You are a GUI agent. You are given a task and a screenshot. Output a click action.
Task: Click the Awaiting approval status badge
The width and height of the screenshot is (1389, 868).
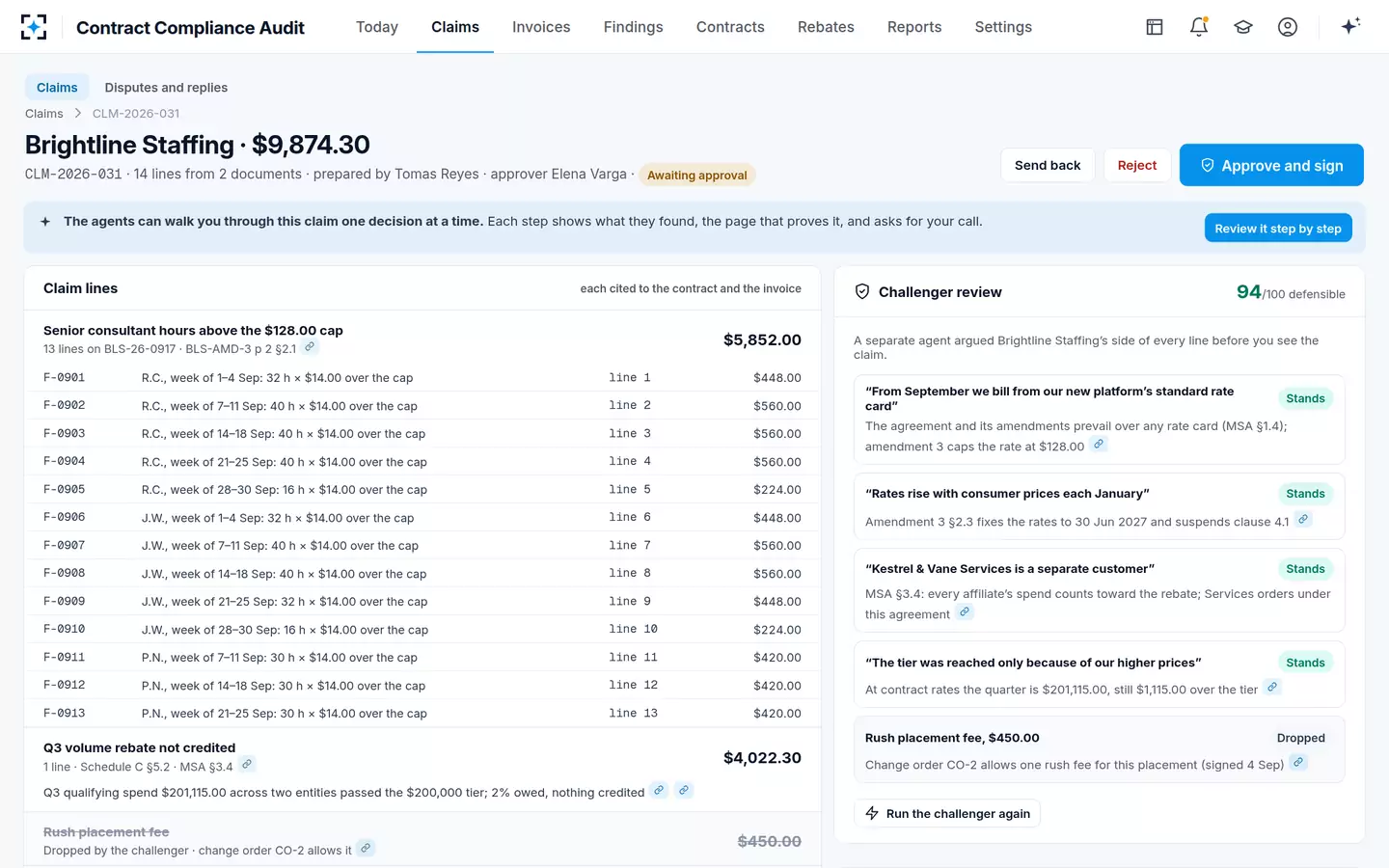coord(697,176)
